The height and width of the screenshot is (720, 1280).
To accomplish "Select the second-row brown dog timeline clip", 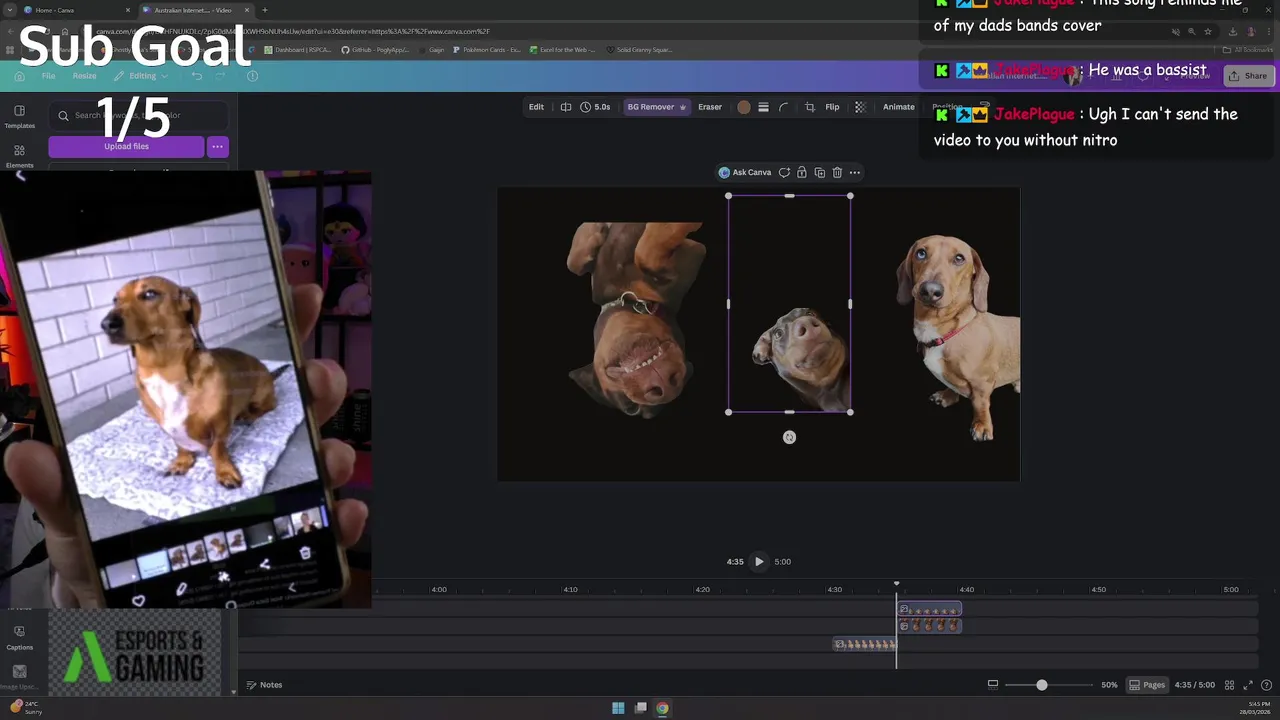I will [x=929, y=626].
